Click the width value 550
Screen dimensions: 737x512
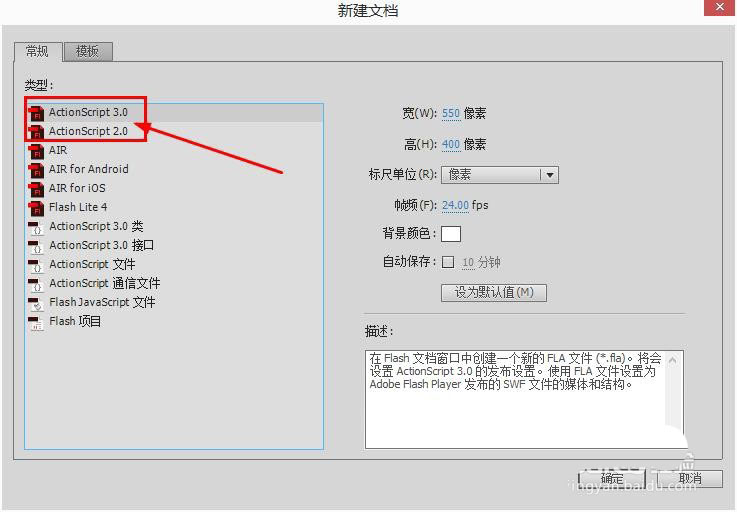tap(451, 113)
